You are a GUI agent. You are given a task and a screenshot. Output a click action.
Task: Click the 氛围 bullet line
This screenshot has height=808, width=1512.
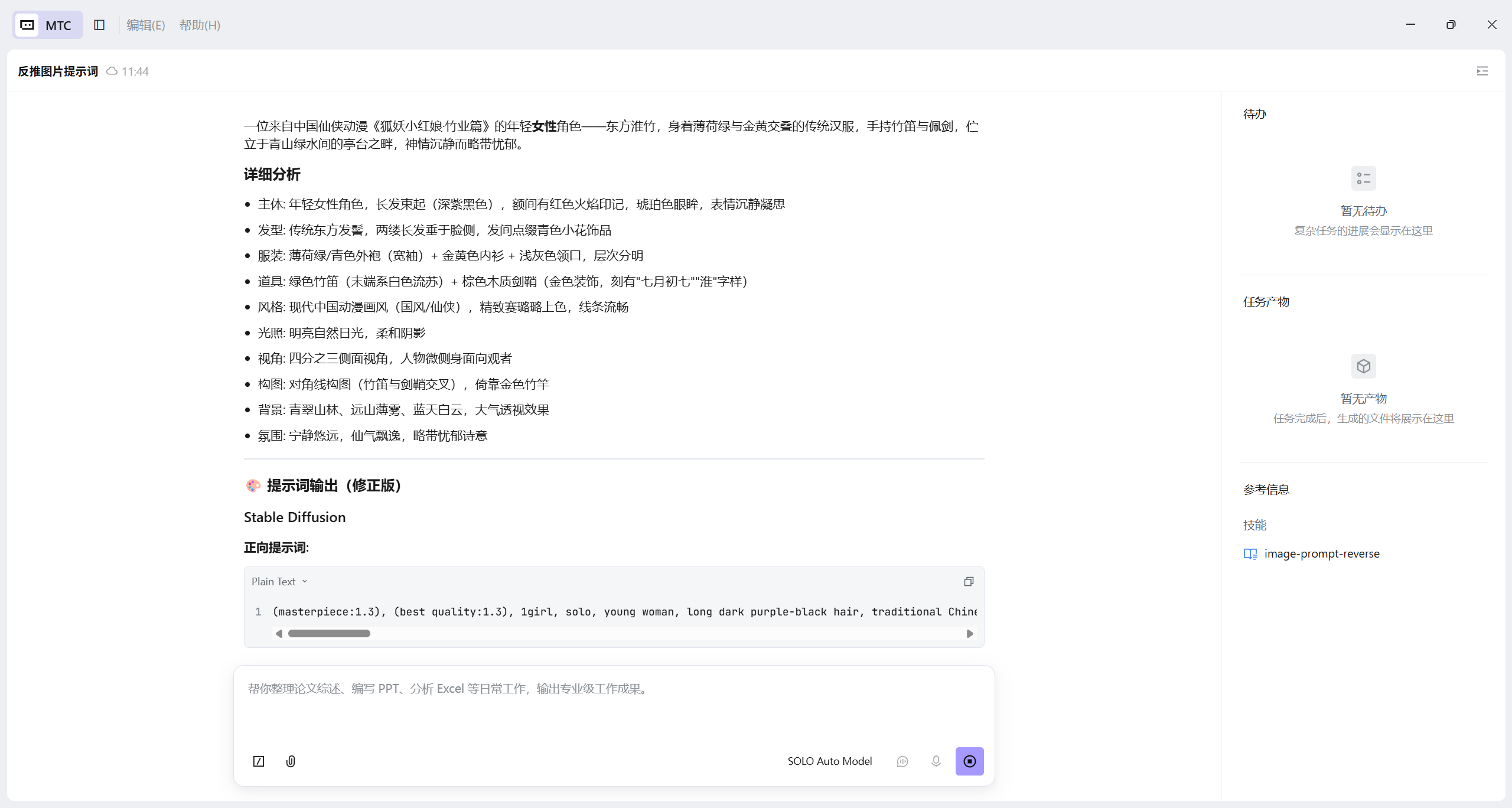372,435
